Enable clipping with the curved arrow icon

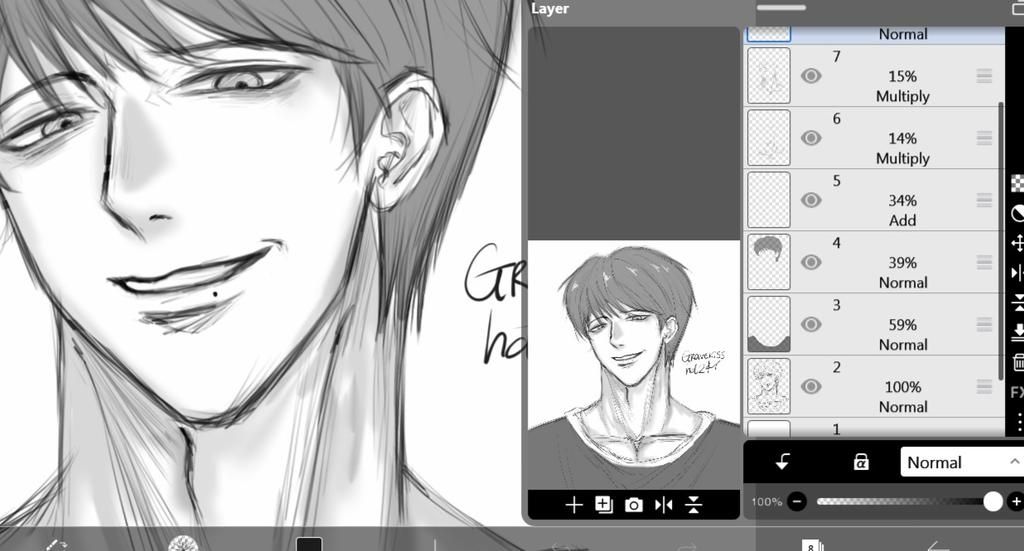coord(782,462)
